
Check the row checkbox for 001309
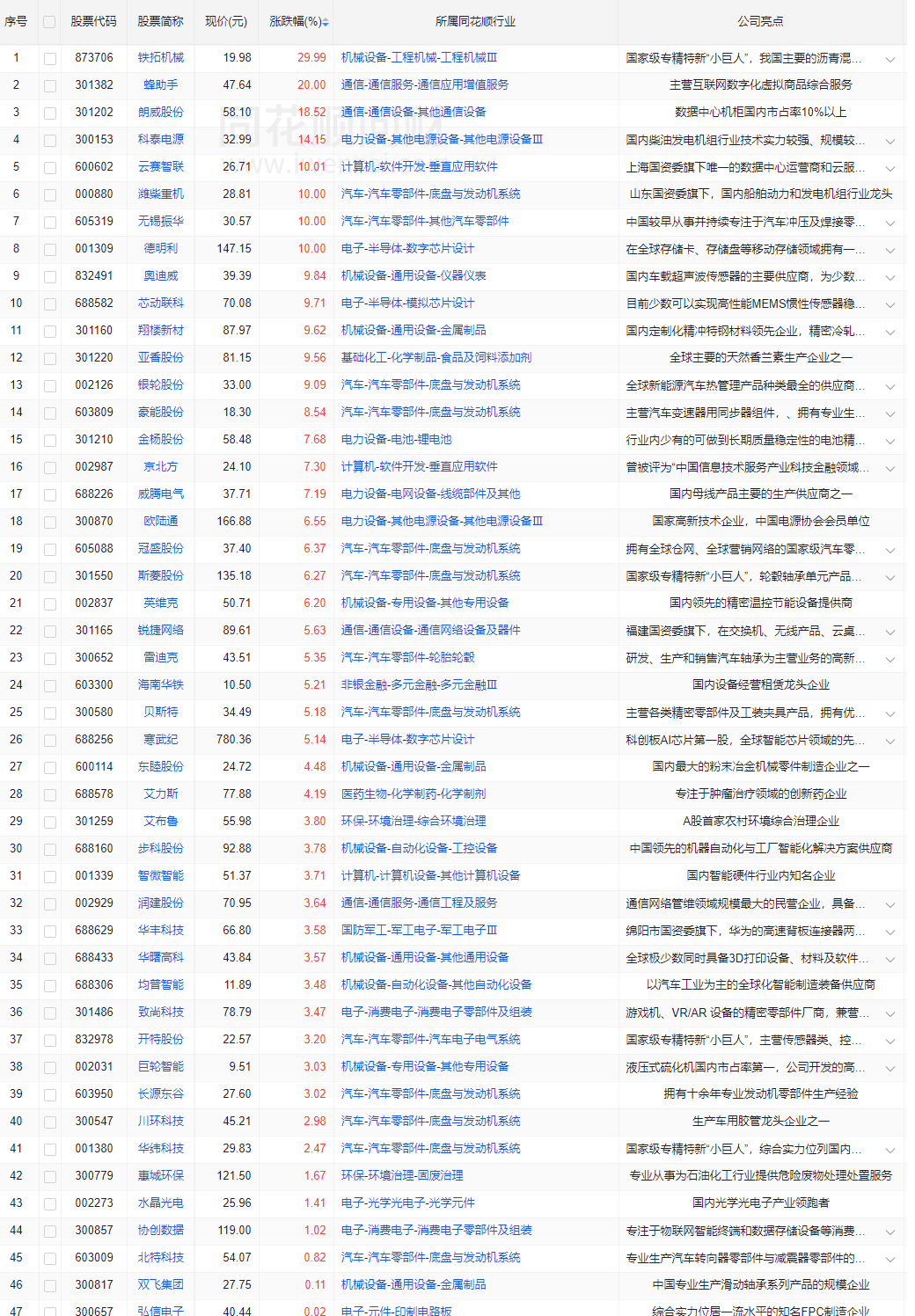(x=49, y=250)
